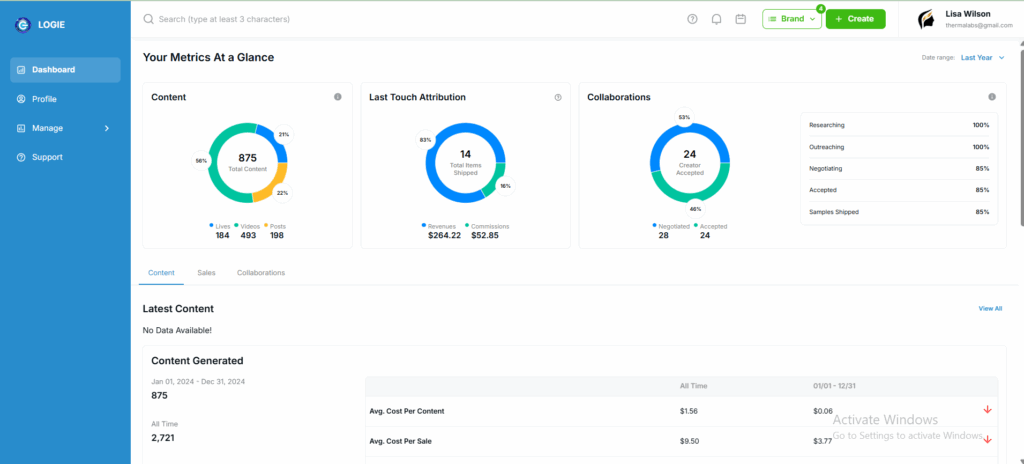Image resolution: width=1024 pixels, height=464 pixels.
Task: Click the search input field
Action: tap(400, 19)
